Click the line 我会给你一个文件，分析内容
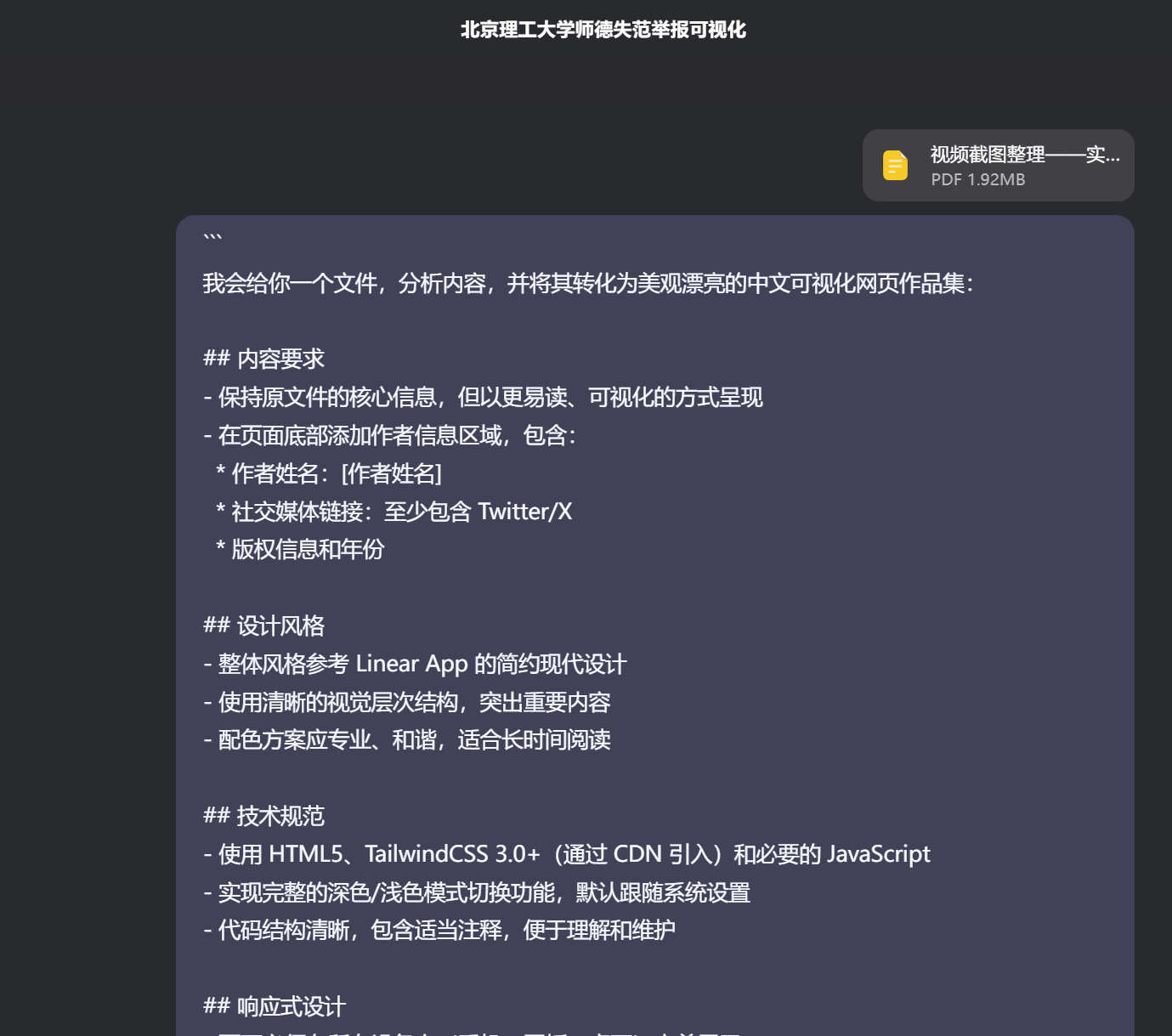The image size is (1172, 1036). tap(587, 283)
